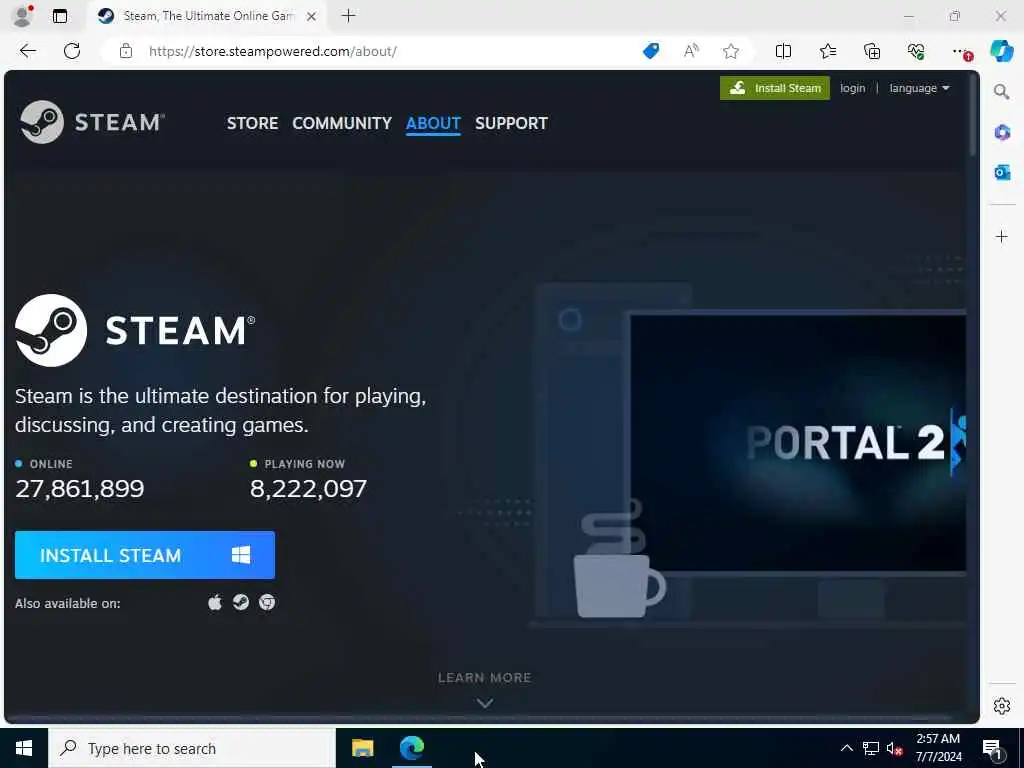View site information lock icon
The width and height of the screenshot is (1024, 768).
coord(126,51)
